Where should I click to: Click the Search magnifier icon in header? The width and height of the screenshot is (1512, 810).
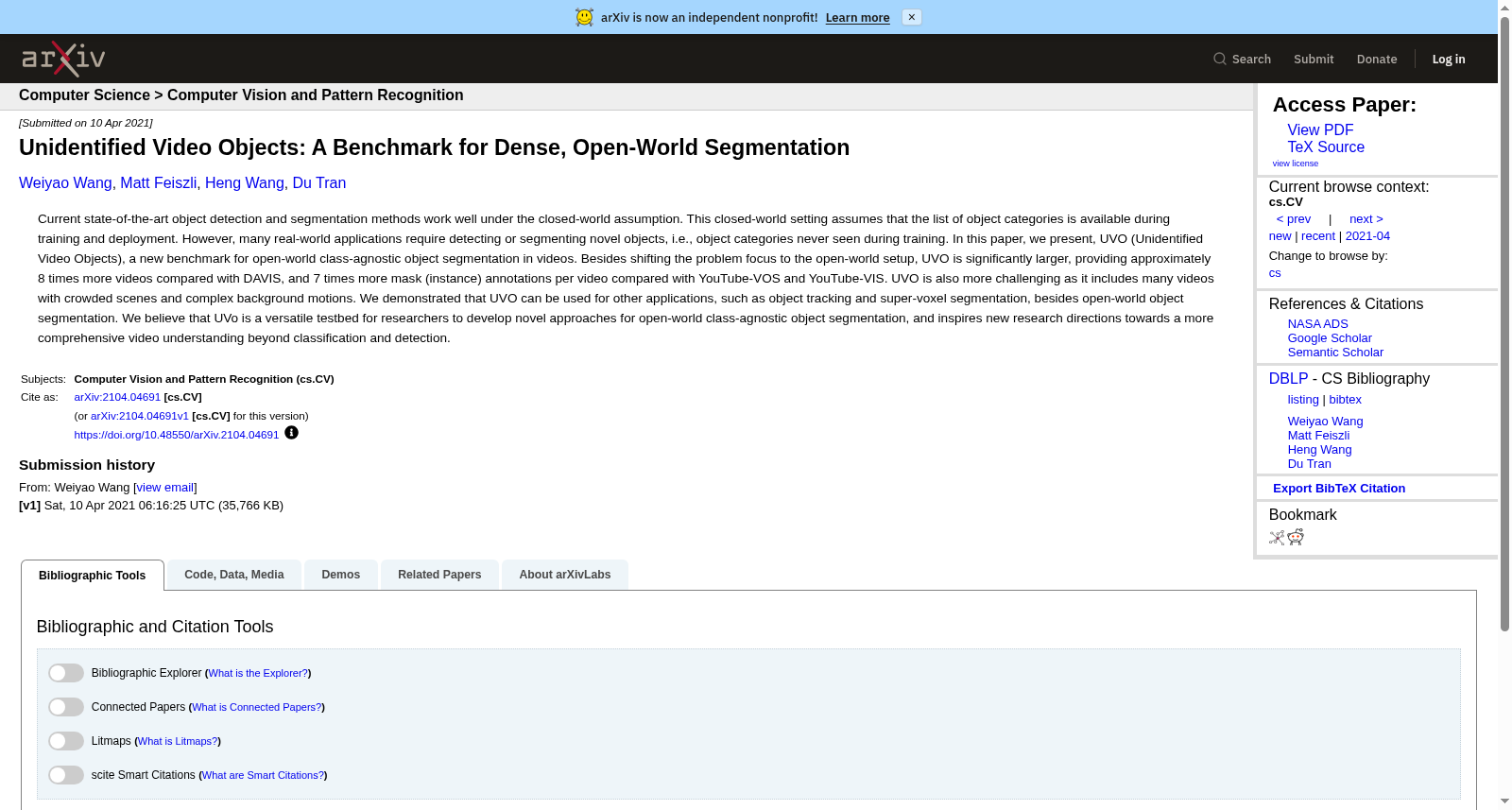(1220, 59)
